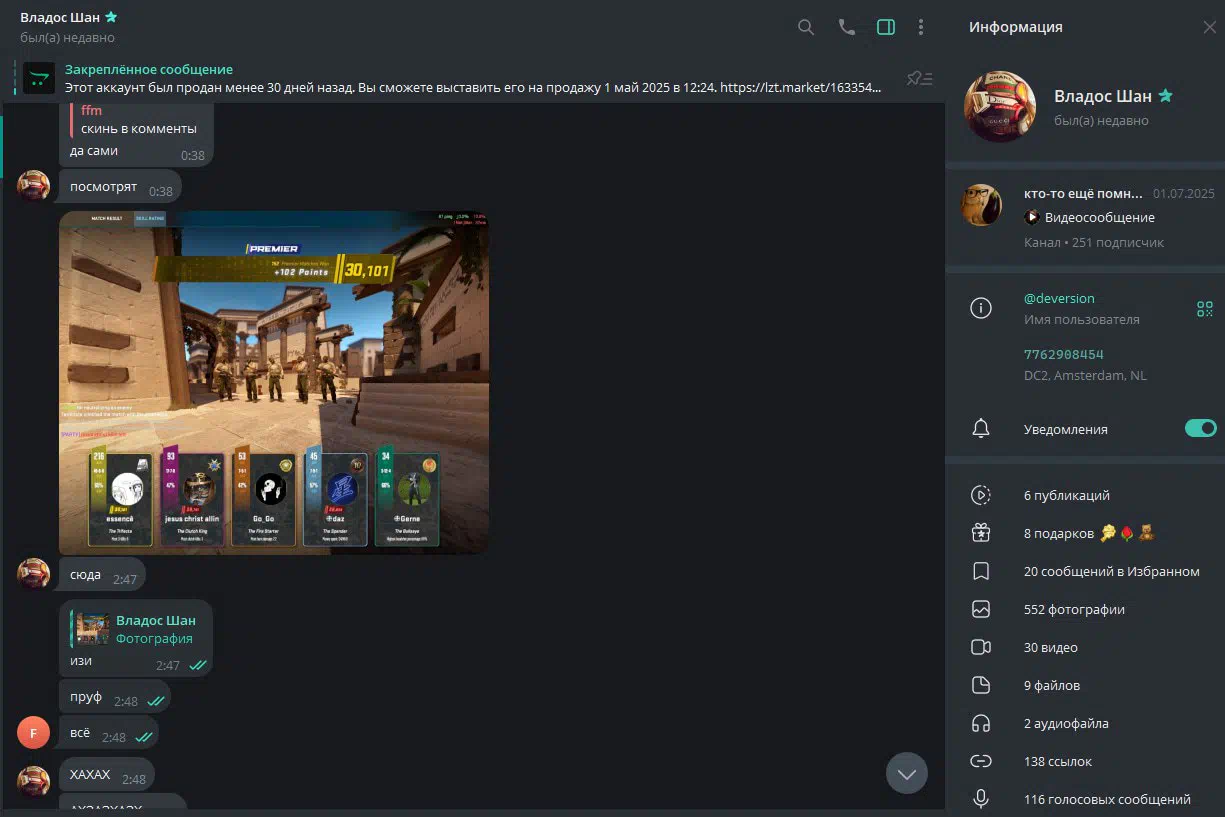
Task: Open search in this chat
Action: pyautogui.click(x=805, y=27)
